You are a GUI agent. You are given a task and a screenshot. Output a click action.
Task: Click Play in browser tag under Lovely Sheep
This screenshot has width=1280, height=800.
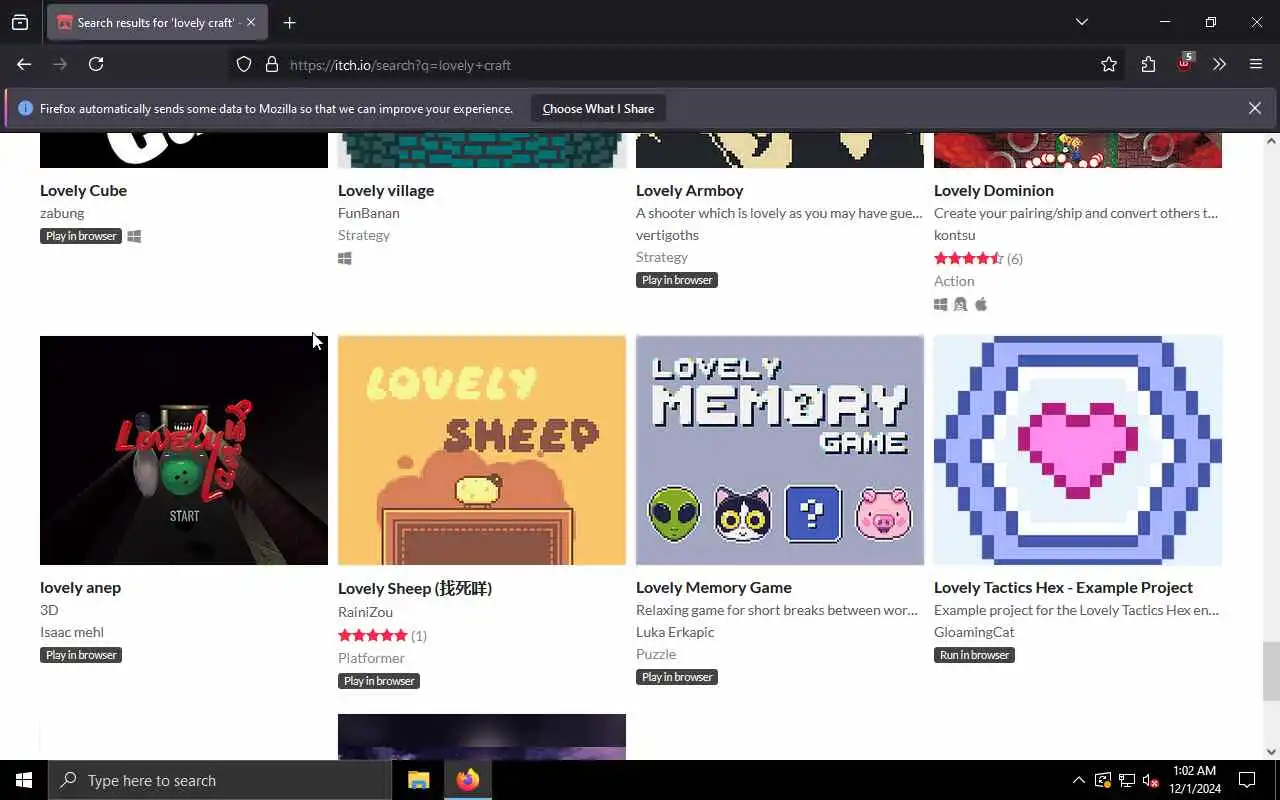tap(379, 681)
